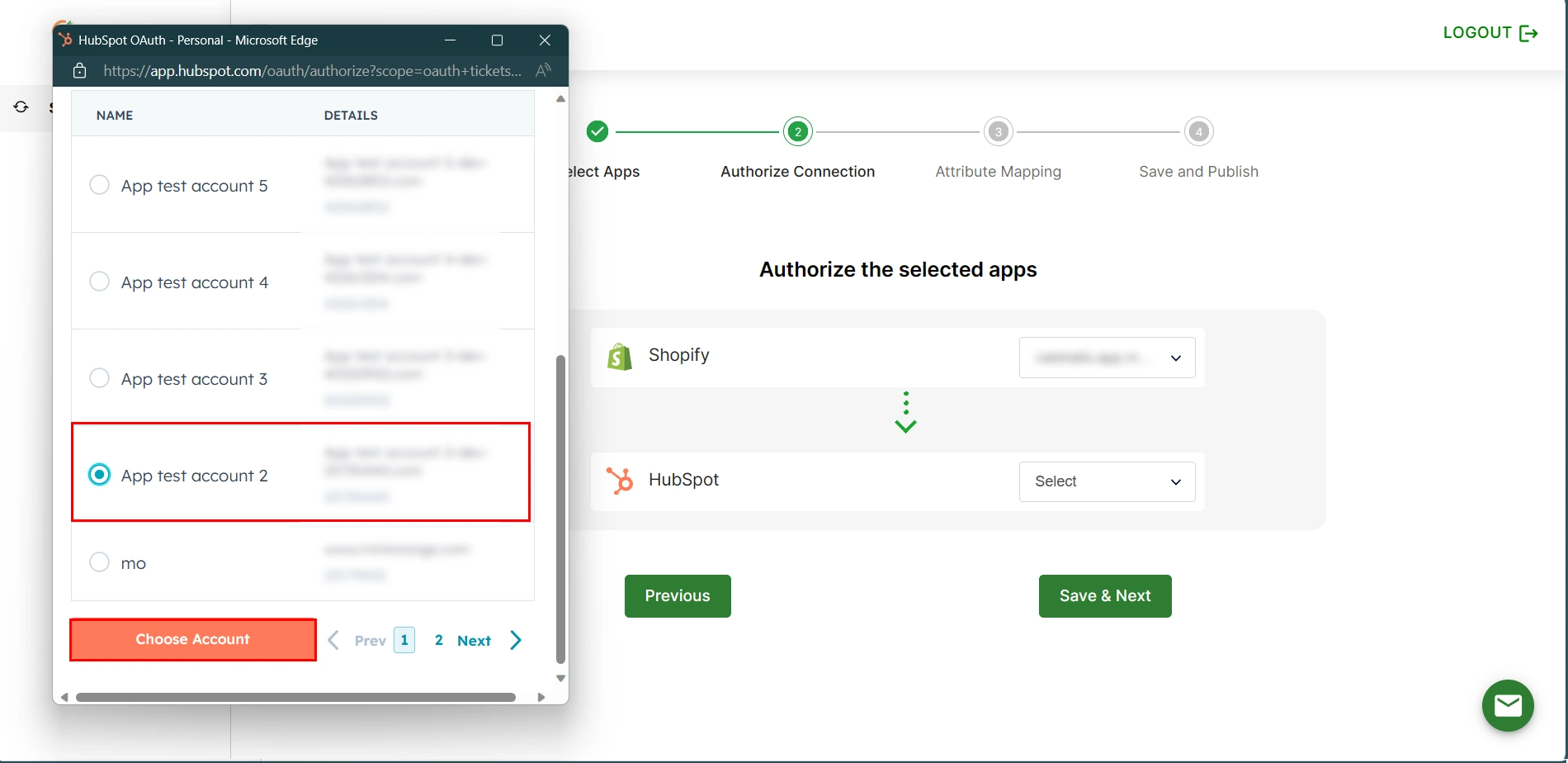The width and height of the screenshot is (1568, 763).
Task: Click the green completed checkmark step icon
Action: [x=597, y=130]
